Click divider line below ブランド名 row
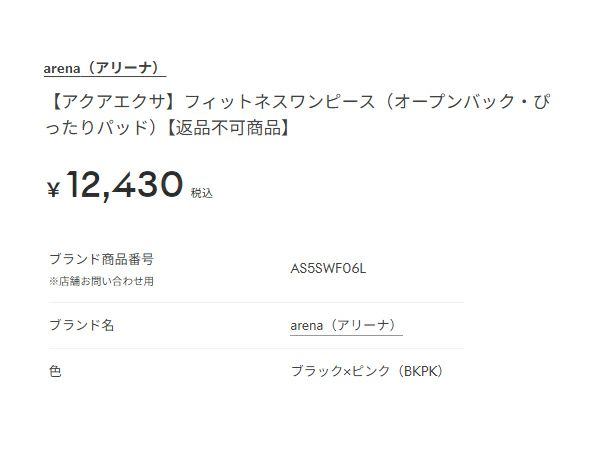The image size is (600, 450). coord(255,348)
